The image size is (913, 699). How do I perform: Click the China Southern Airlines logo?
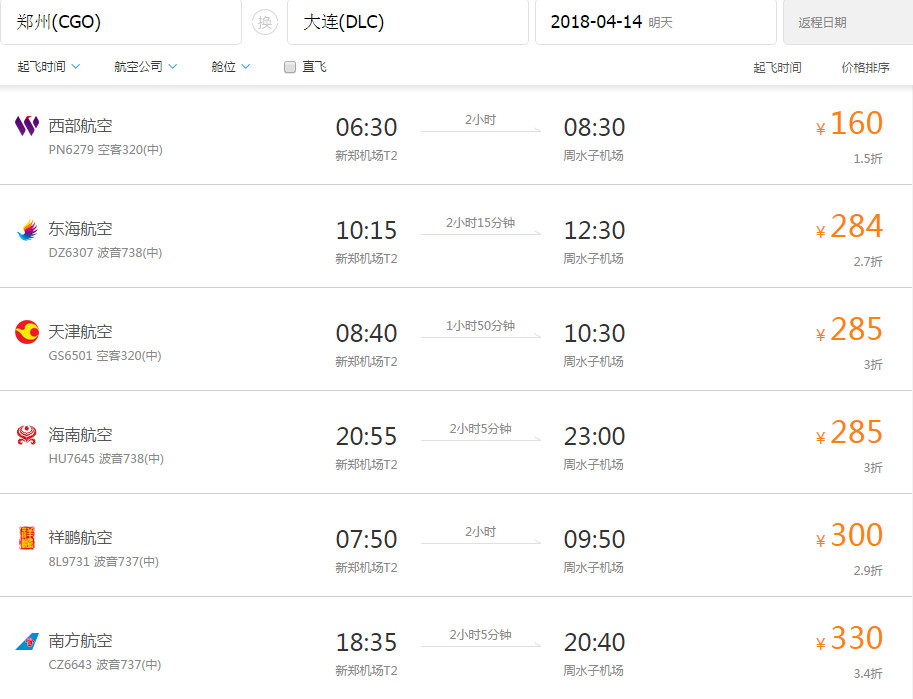tap(27, 641)
